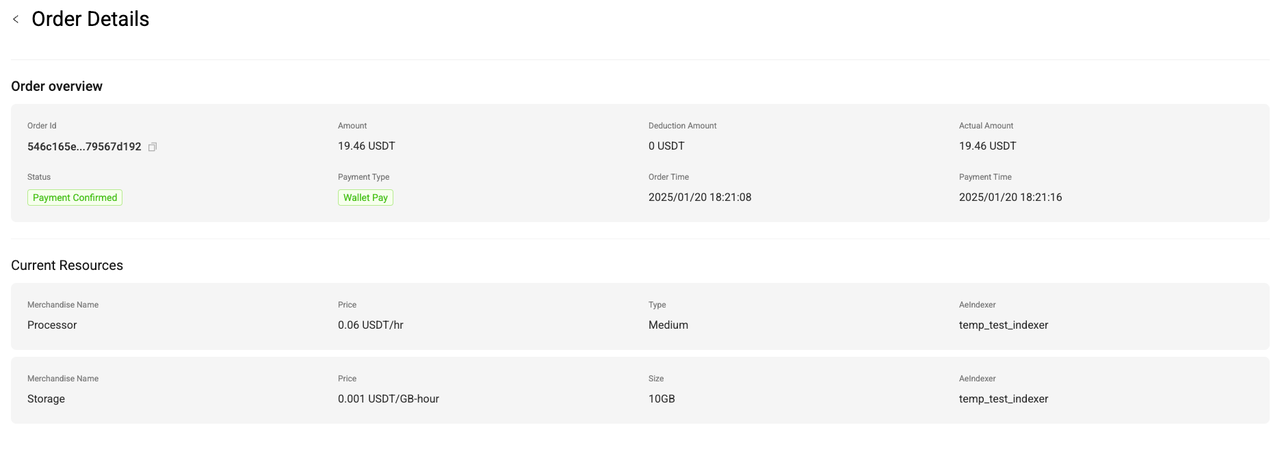
Task: Click the 10GB storage size value
Action: tap(662, 399)
